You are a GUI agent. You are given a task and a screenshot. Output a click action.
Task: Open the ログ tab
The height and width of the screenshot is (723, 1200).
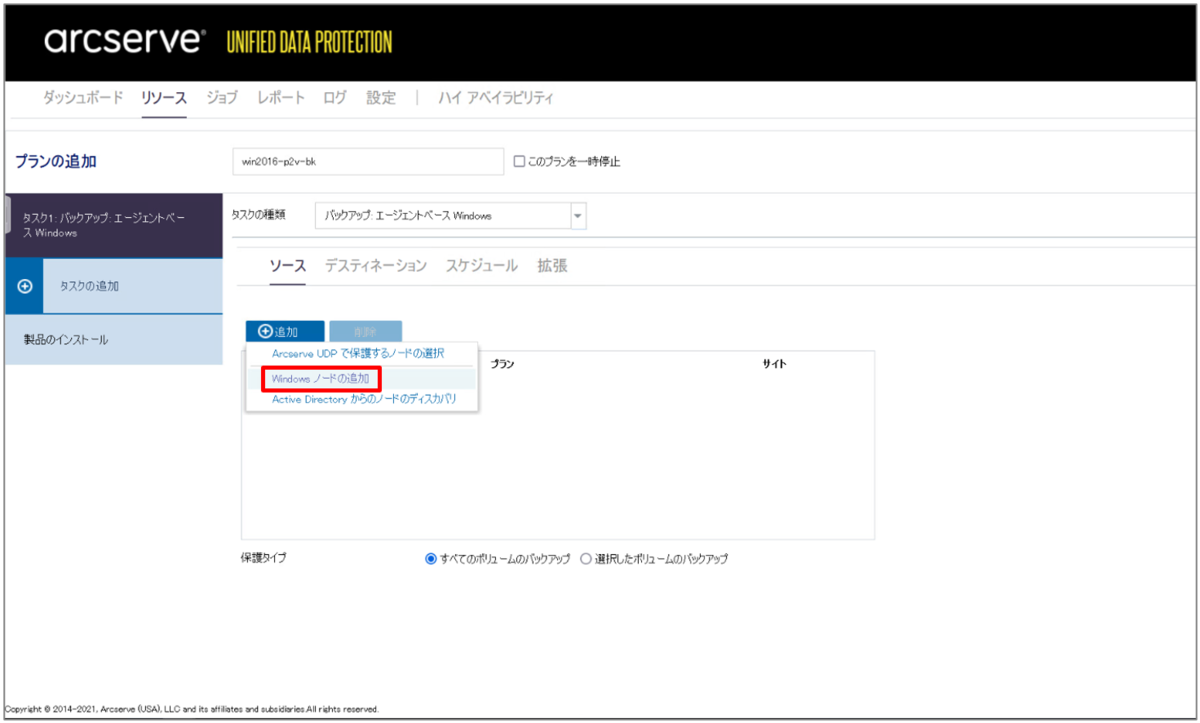click(x=335, y=98)
